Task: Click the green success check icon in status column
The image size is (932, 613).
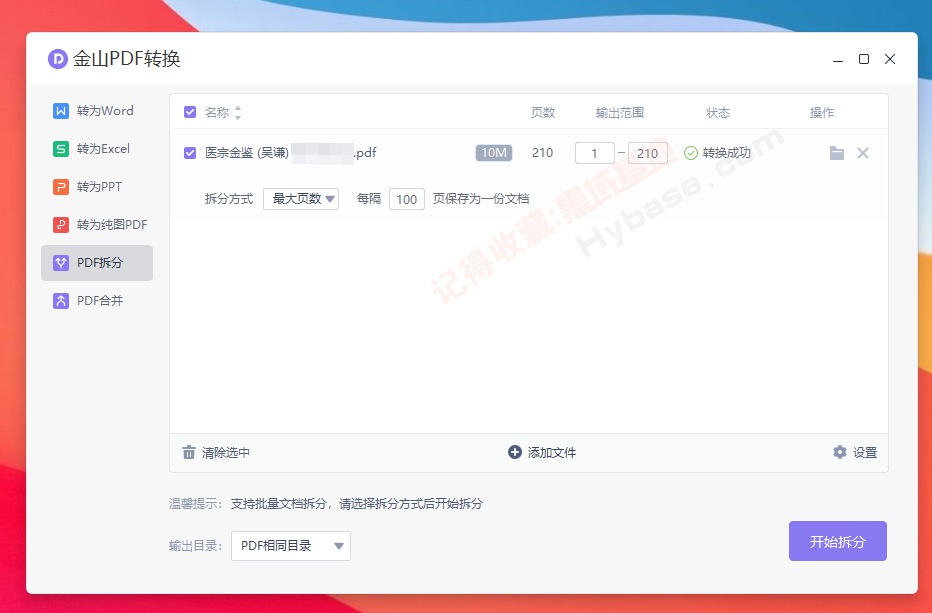Action: (691, 153)
